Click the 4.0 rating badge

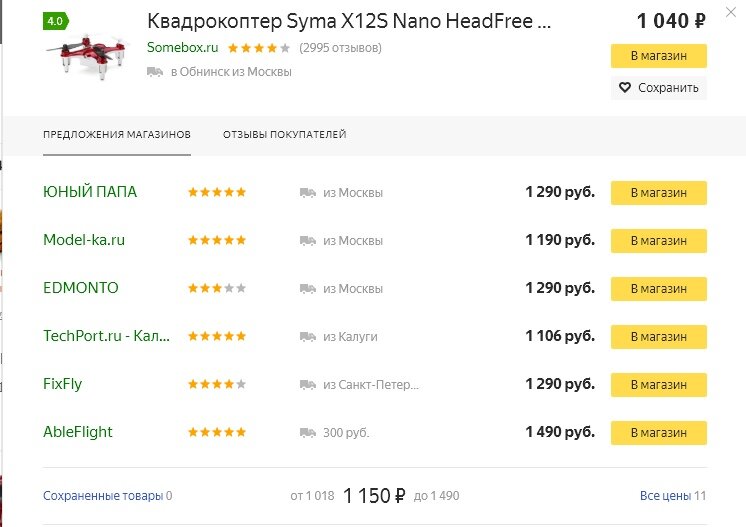54,21
